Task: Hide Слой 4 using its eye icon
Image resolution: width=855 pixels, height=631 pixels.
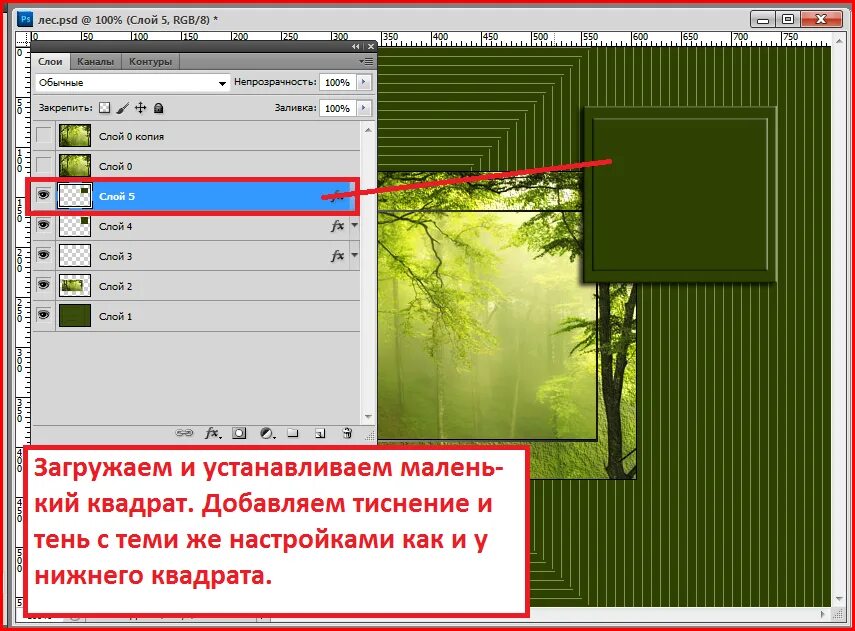Action: [x=44, y=225]
